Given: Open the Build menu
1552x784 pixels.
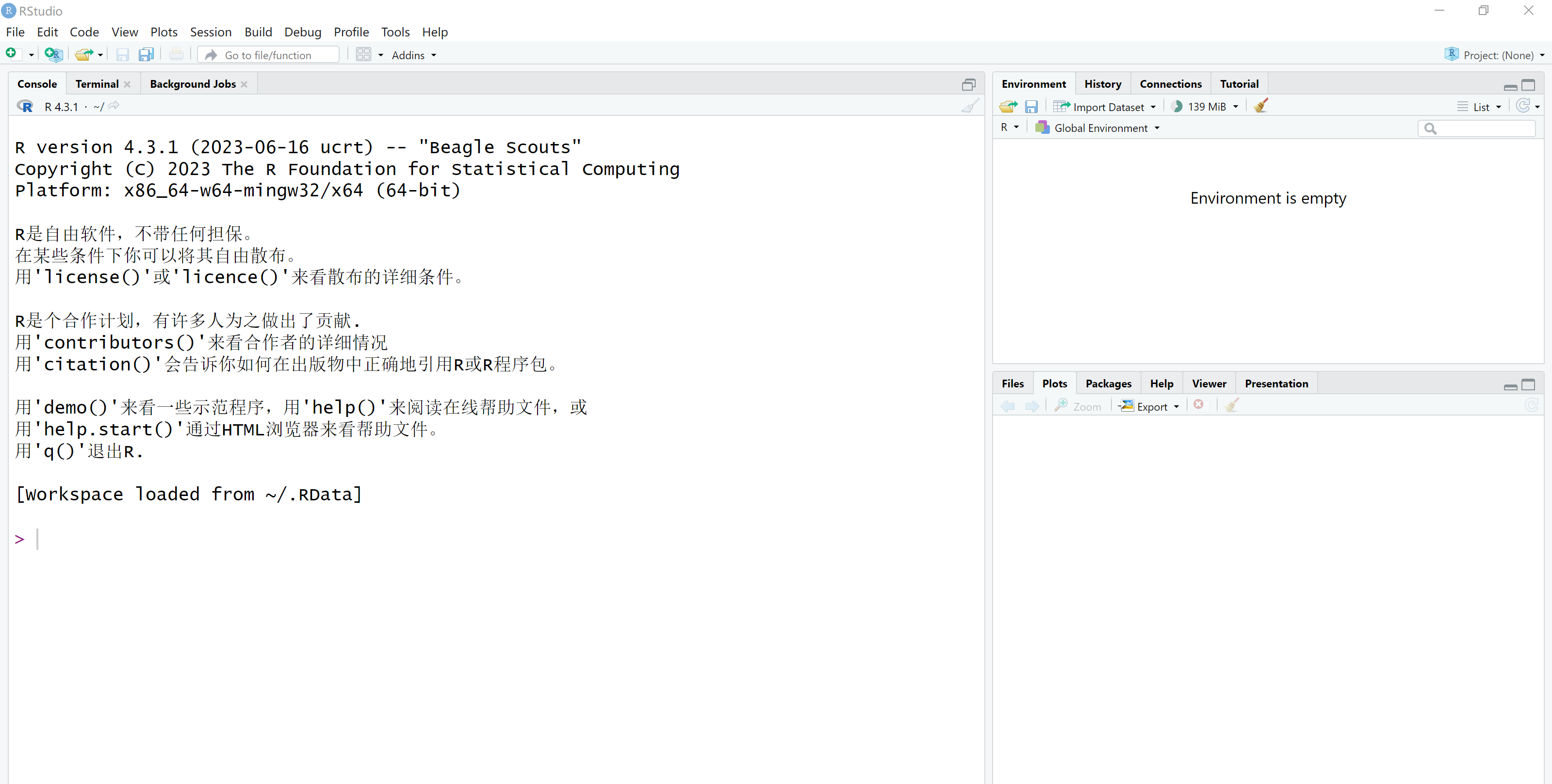Looking at the screenshot, I should 259,32.
